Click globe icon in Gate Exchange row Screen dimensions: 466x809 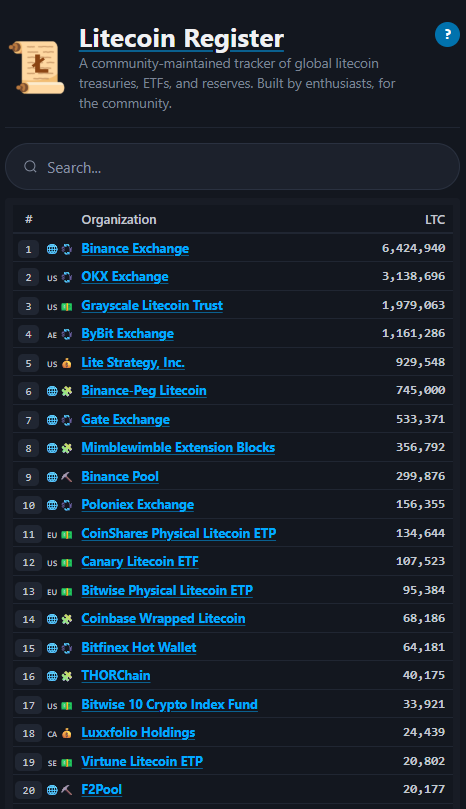(x=52, y=420)
